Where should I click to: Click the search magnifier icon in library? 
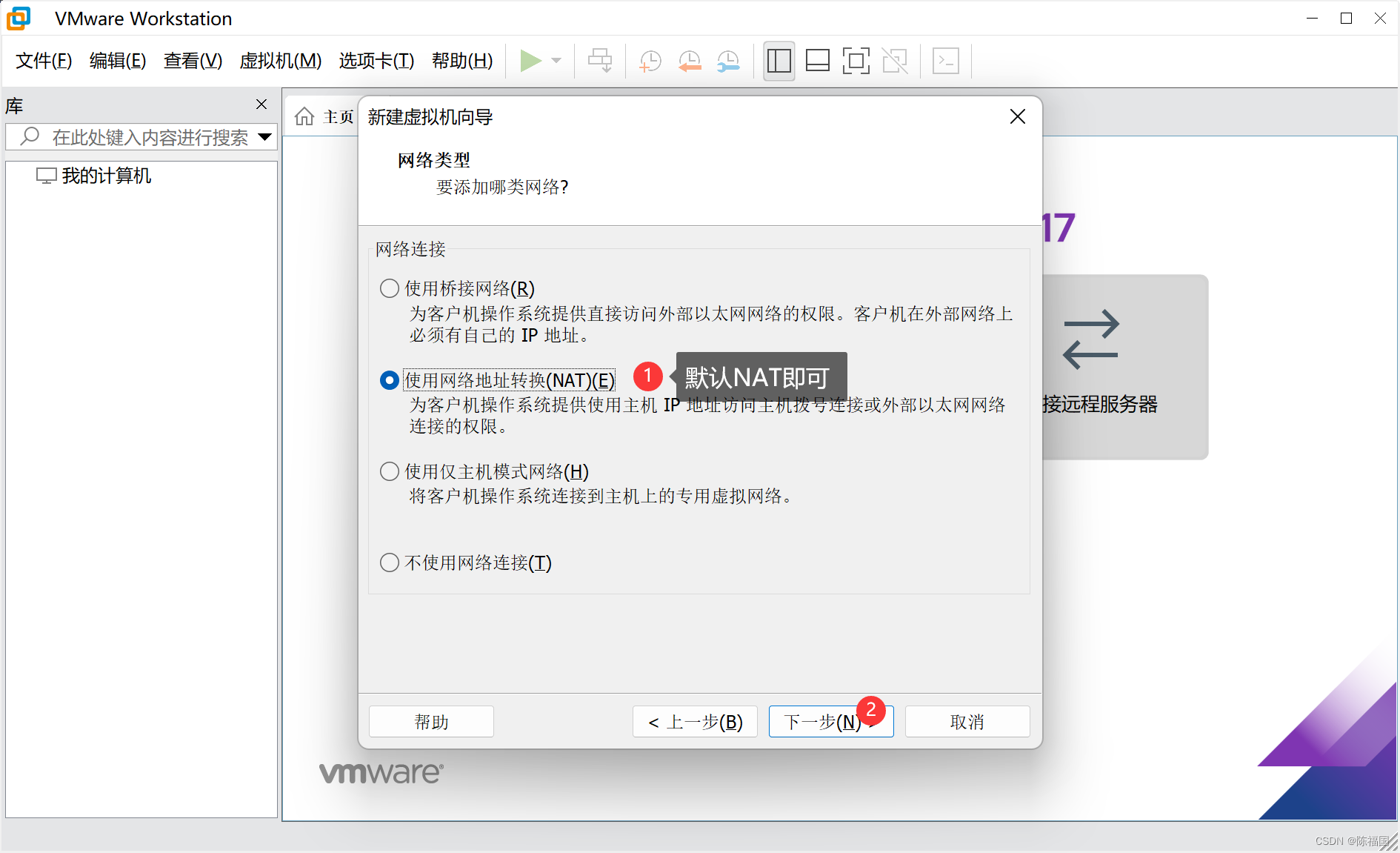coord(30,136)
